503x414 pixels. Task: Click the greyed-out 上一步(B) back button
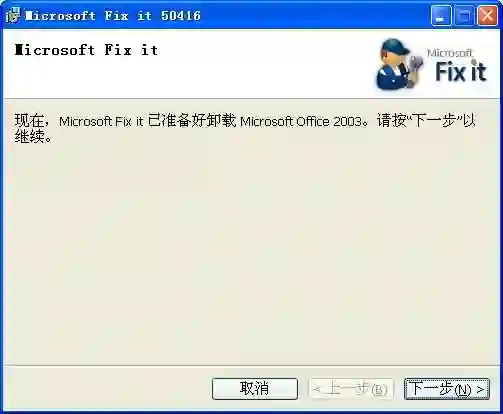coord(351,389)
